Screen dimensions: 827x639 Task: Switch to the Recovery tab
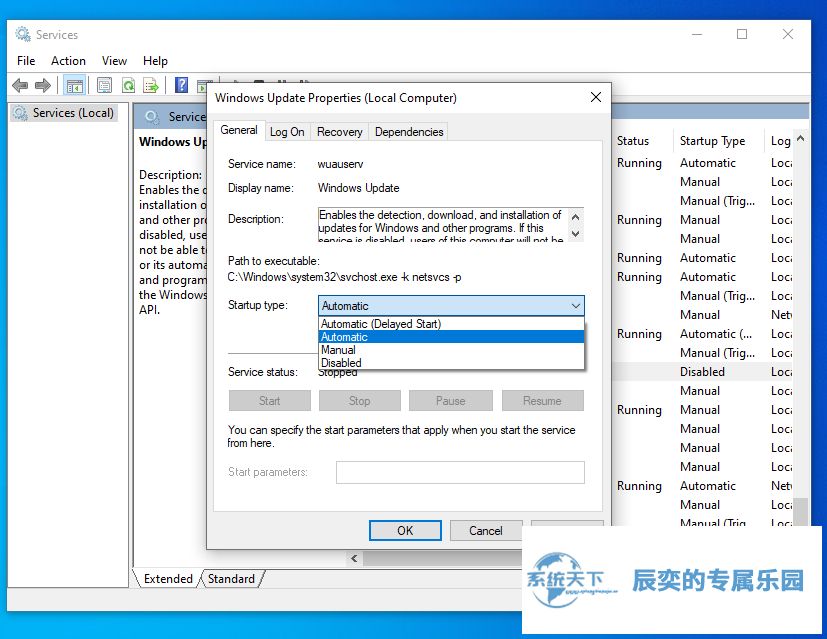click(340, 132)
